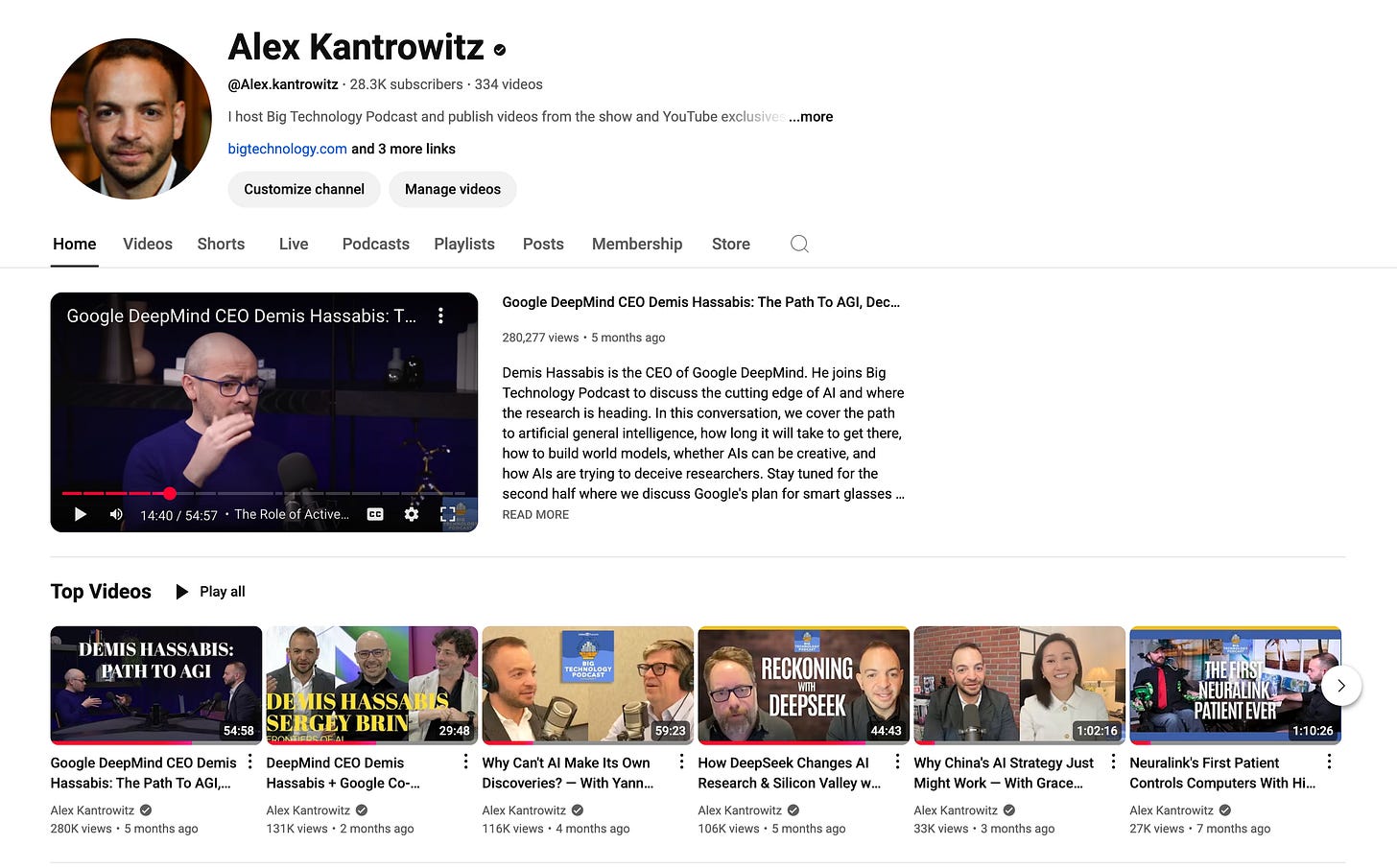
Task: Click Alex Kantrowitz channel profile picture
Action: pyautogui.click(x=130, y=119)
